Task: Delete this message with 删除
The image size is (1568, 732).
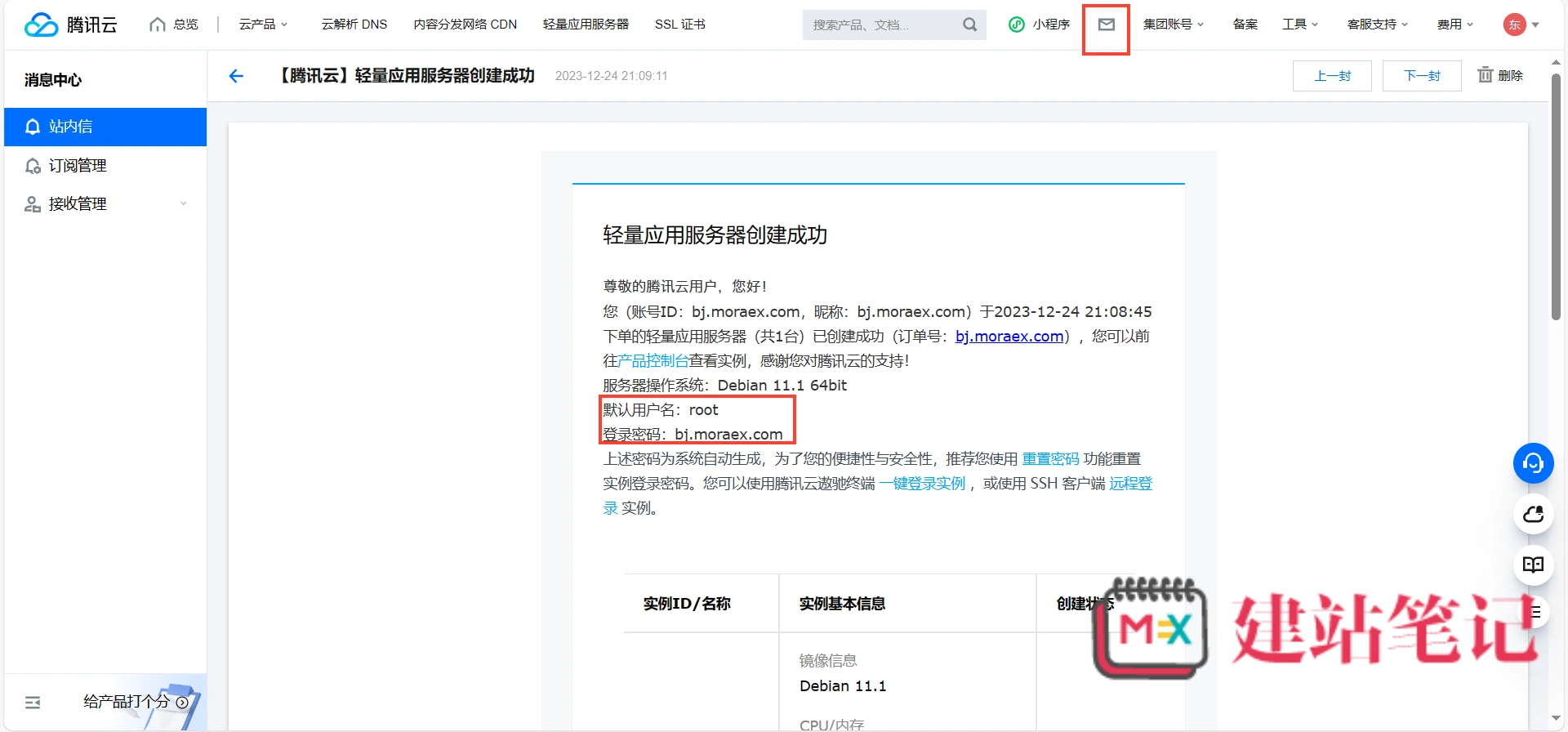Action: [1501, 75]
